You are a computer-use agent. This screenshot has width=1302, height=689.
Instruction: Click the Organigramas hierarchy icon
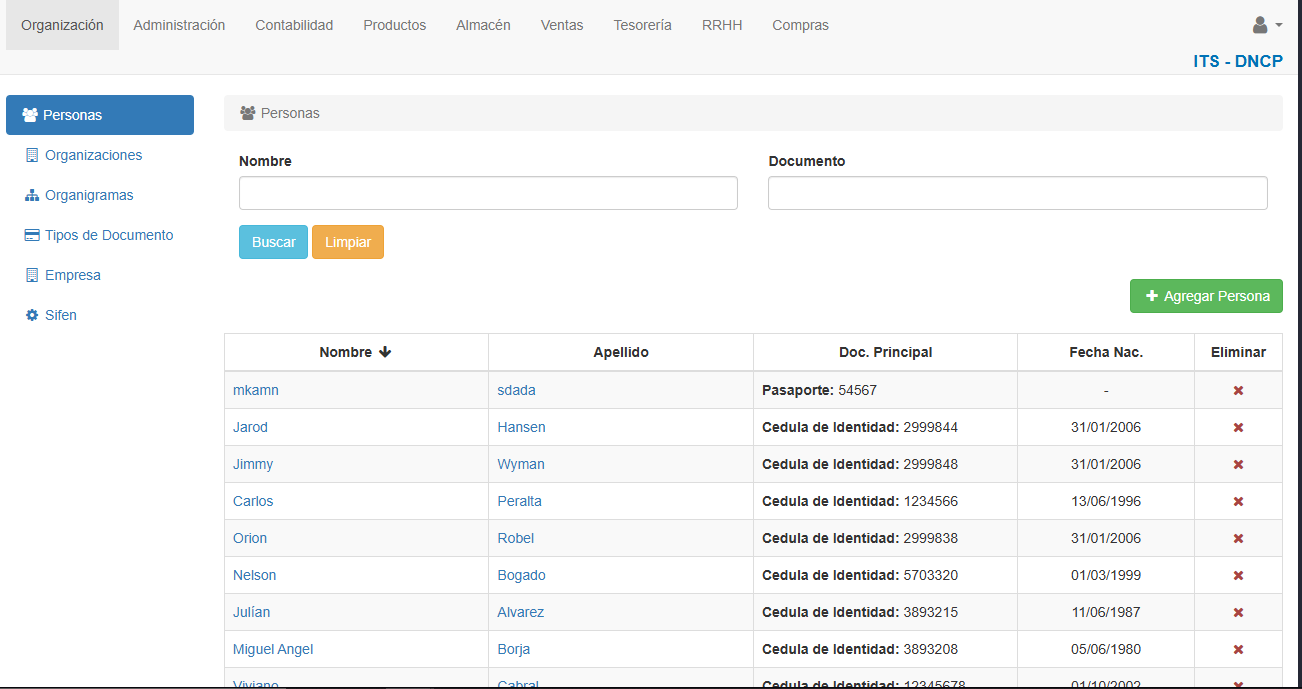tap(32, 195)
